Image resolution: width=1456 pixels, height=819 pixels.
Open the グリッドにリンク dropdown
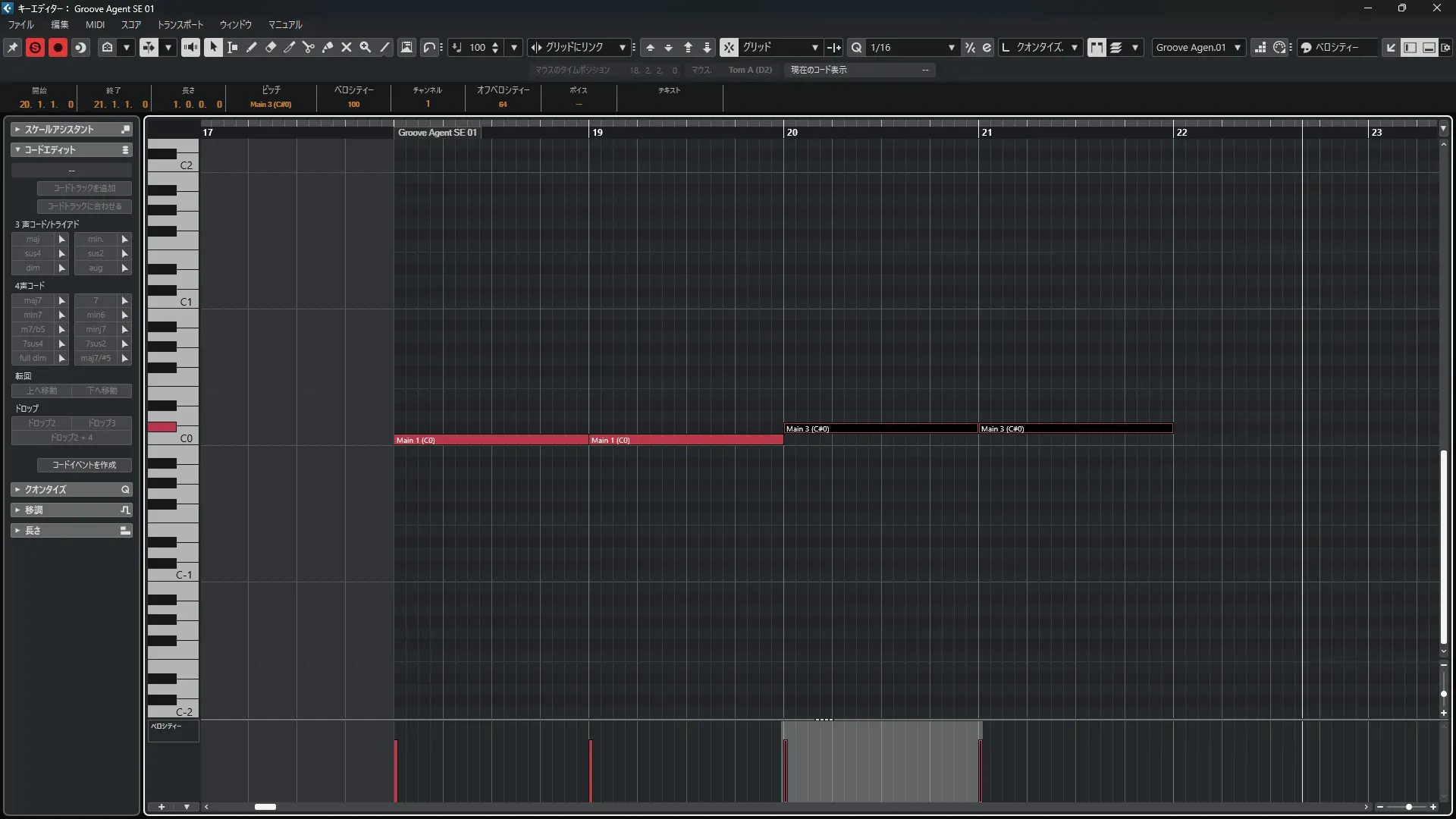click(x=622, y=47)
